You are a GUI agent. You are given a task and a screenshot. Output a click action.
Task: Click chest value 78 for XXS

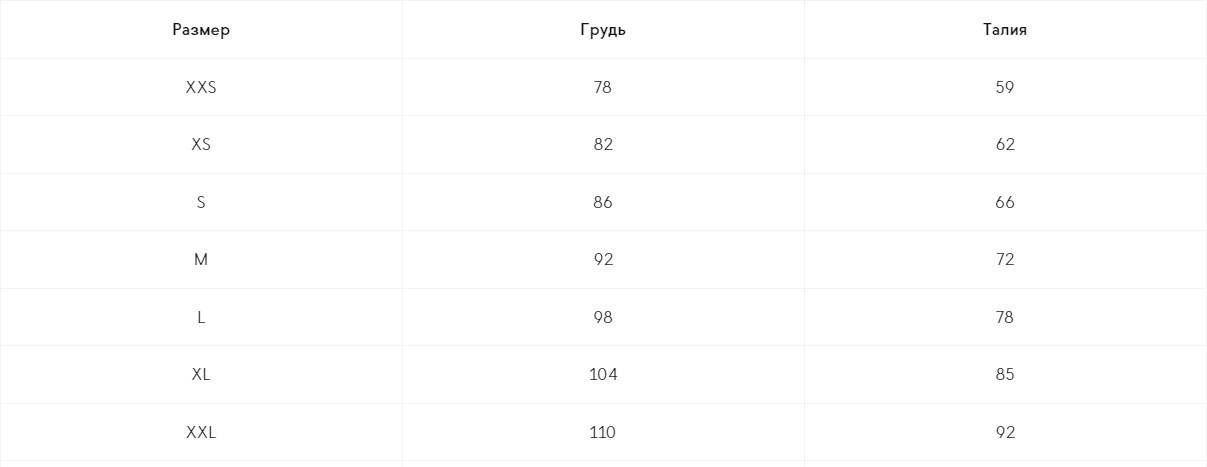(x=602, y=88)
